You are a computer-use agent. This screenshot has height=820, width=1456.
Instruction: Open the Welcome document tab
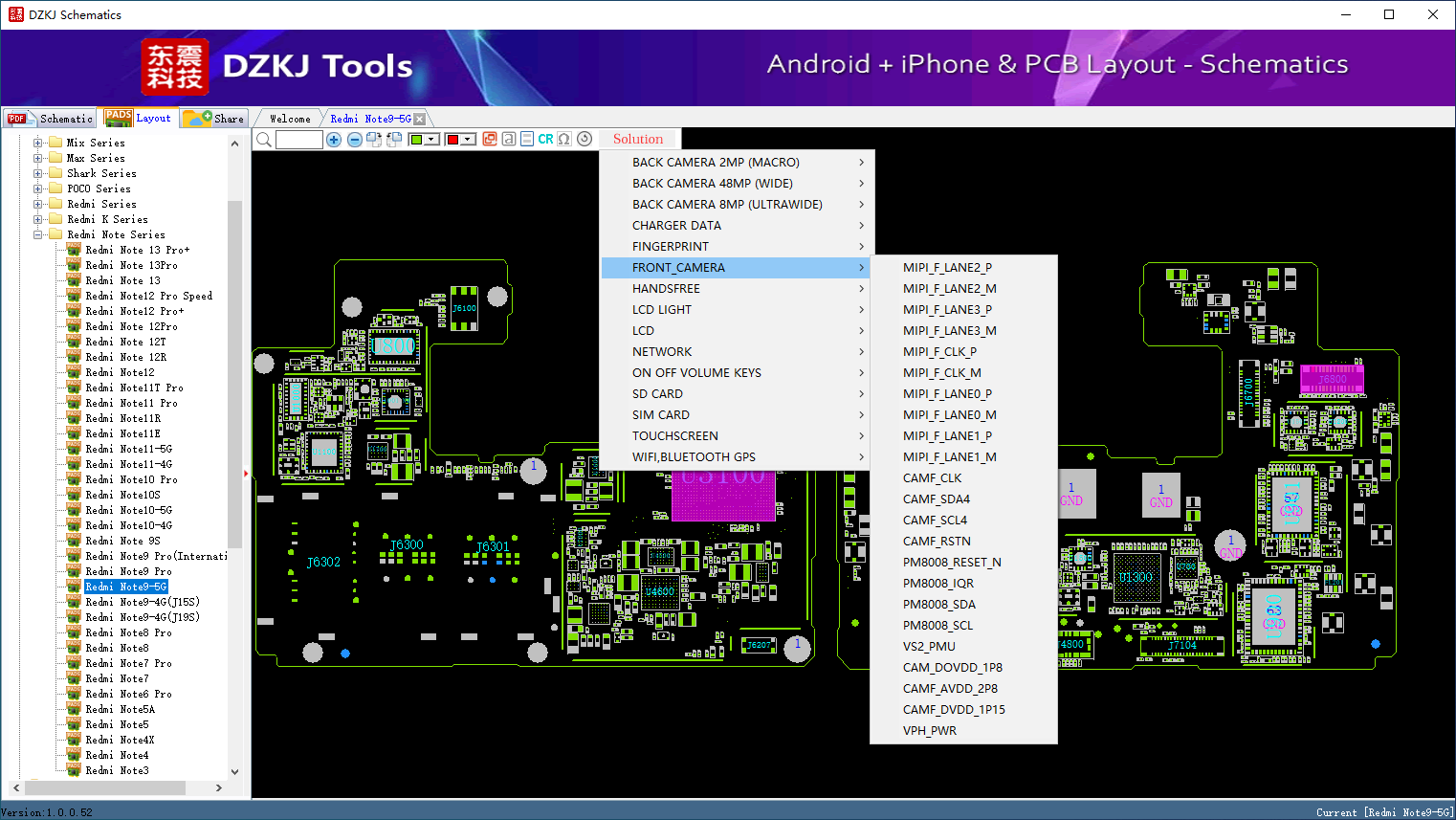pos(290,119)
